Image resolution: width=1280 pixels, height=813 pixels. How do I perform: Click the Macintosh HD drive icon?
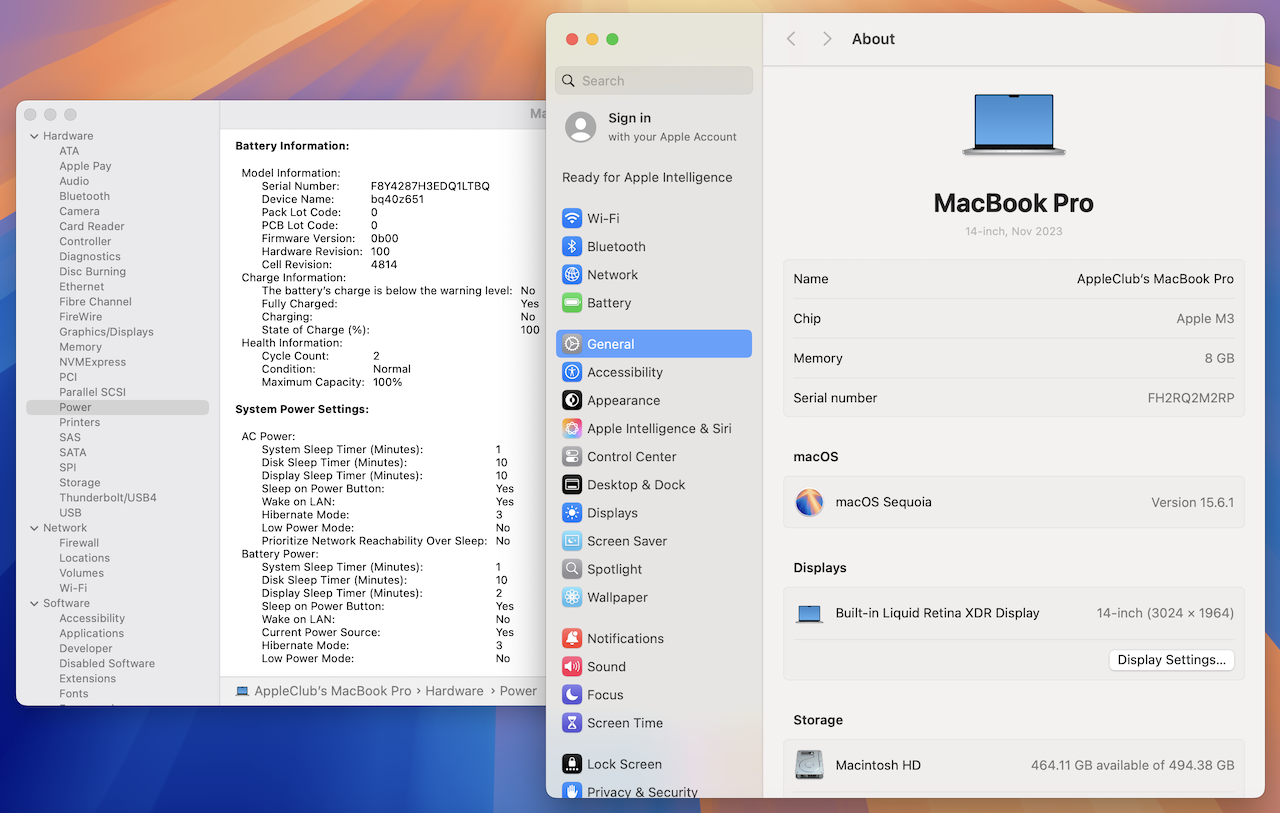tap(809, 765)
